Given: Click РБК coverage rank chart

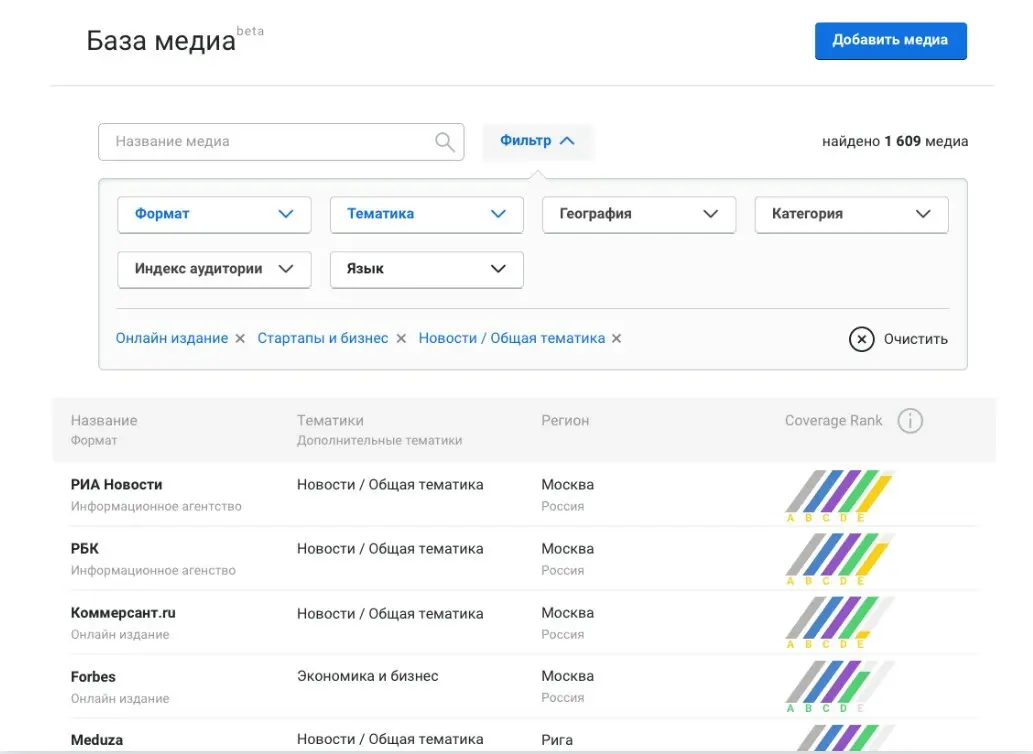Looking at the screenshot, I should [x=840, y=560].
